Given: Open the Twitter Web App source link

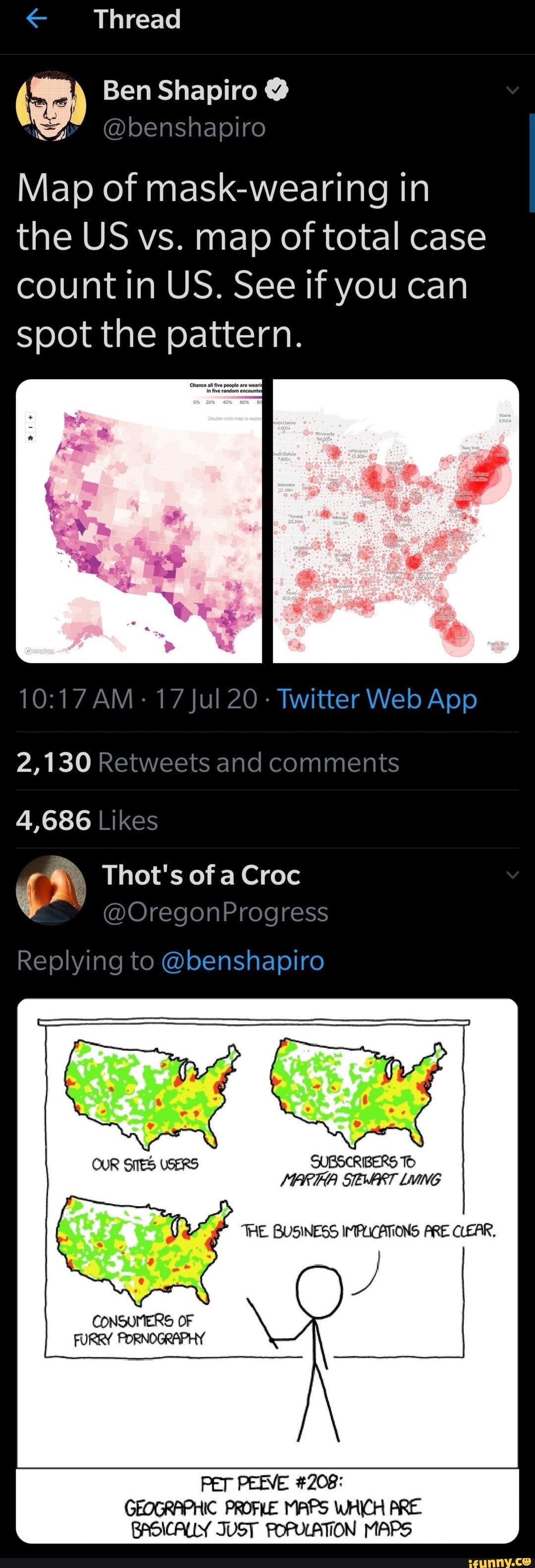Looking at the screenshot, I should tap(377, 699).
